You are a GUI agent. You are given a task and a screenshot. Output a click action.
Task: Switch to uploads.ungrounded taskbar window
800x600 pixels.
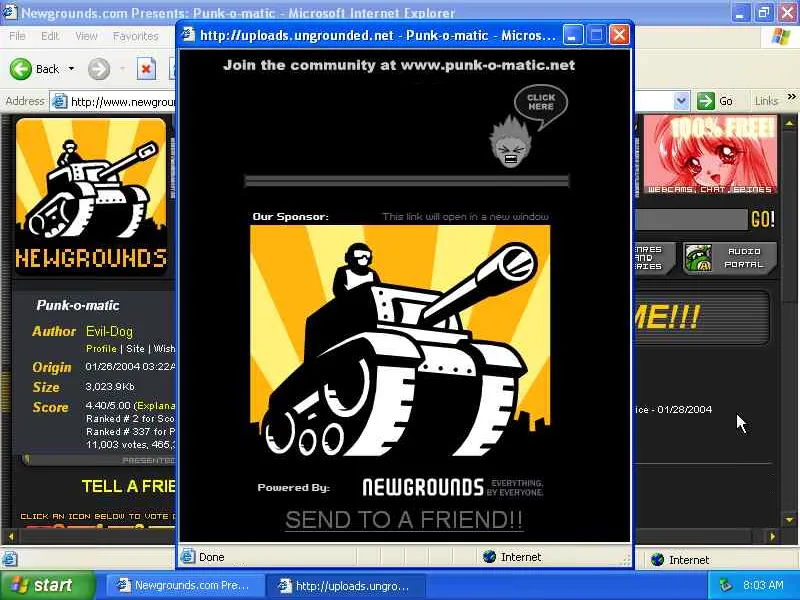point(345,586)
